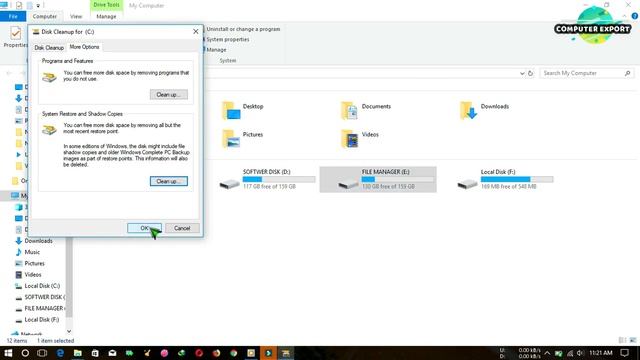Screen dimensions: 640x360
Task: Click the FILE MANAGER (E:) usage bar
Action: 398,179
